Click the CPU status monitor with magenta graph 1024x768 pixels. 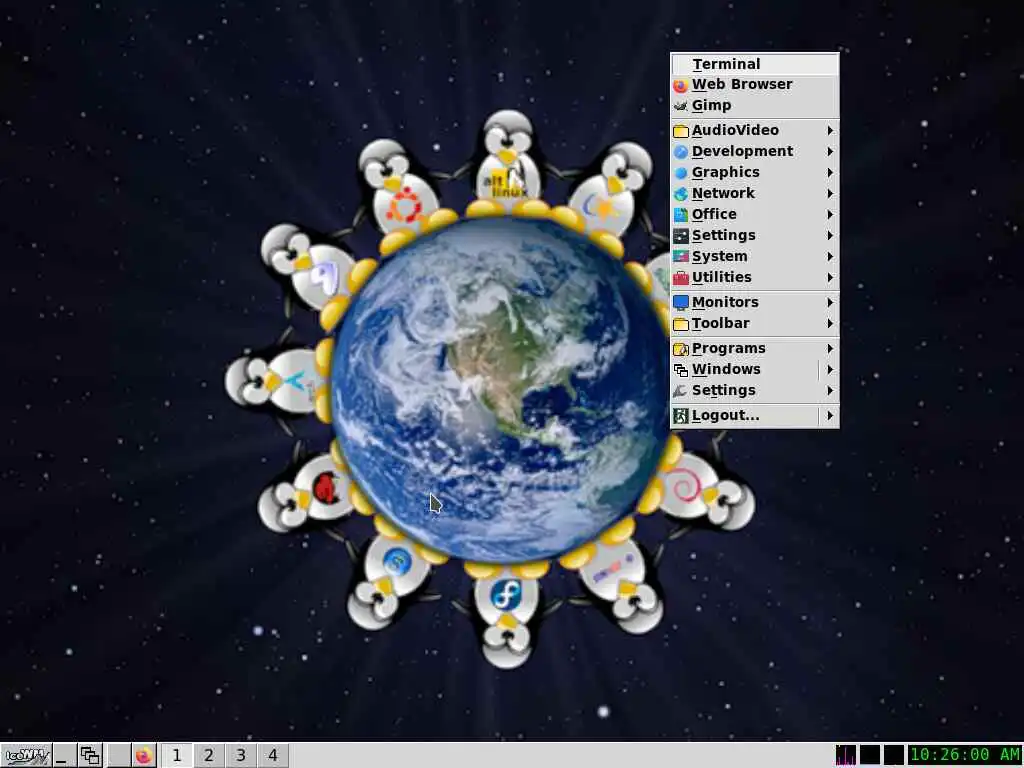click(846, 755)
